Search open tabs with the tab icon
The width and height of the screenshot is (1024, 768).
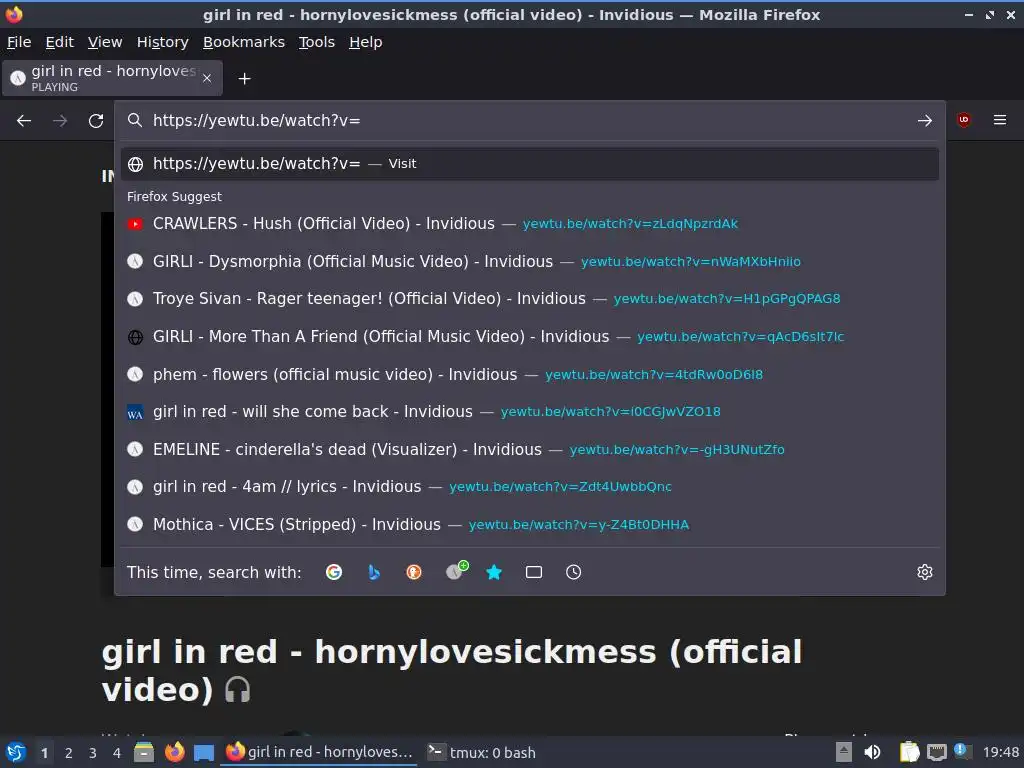pos(534,572)
